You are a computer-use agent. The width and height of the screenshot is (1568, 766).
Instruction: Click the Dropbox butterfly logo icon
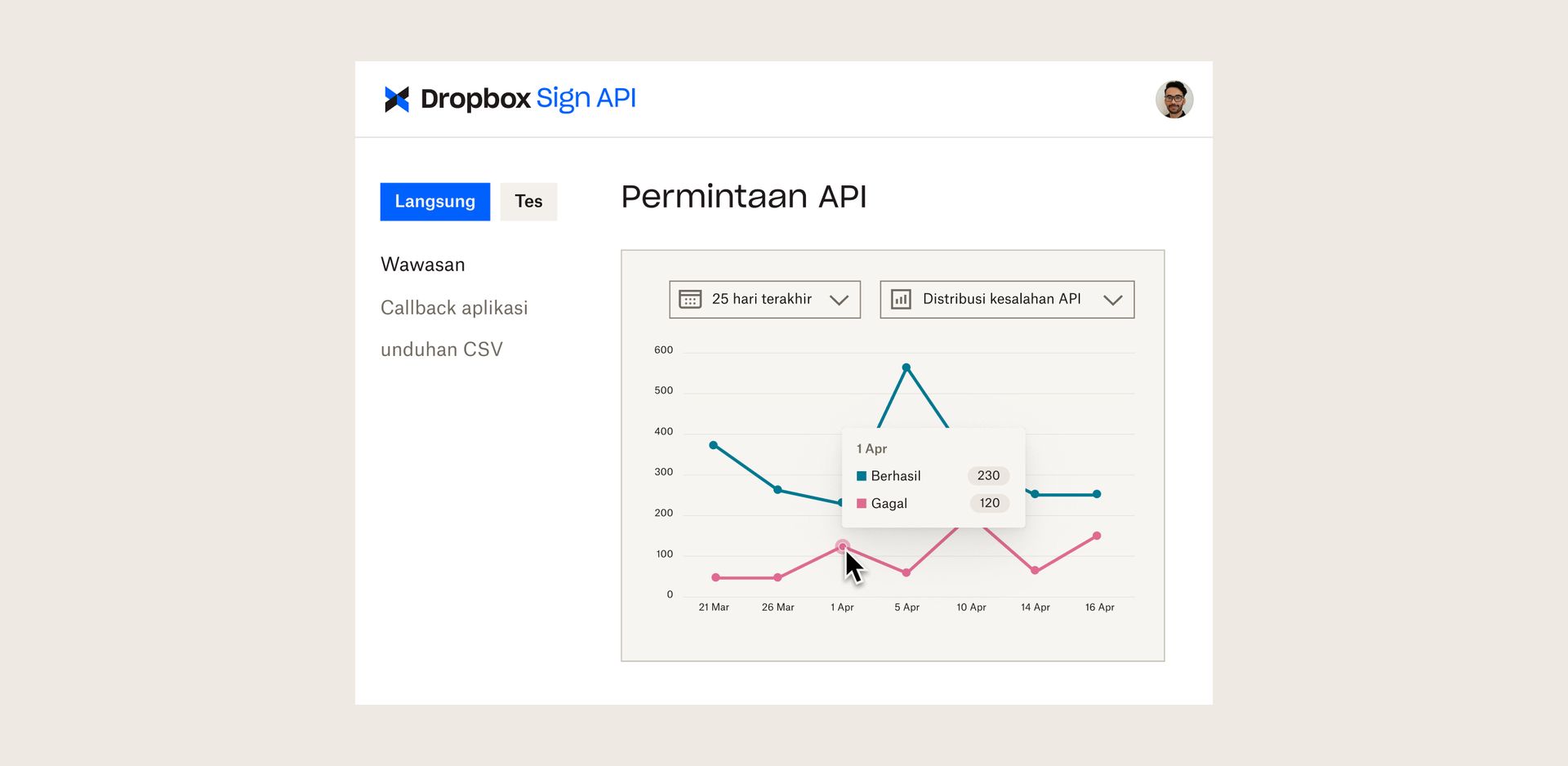point(396,99)
